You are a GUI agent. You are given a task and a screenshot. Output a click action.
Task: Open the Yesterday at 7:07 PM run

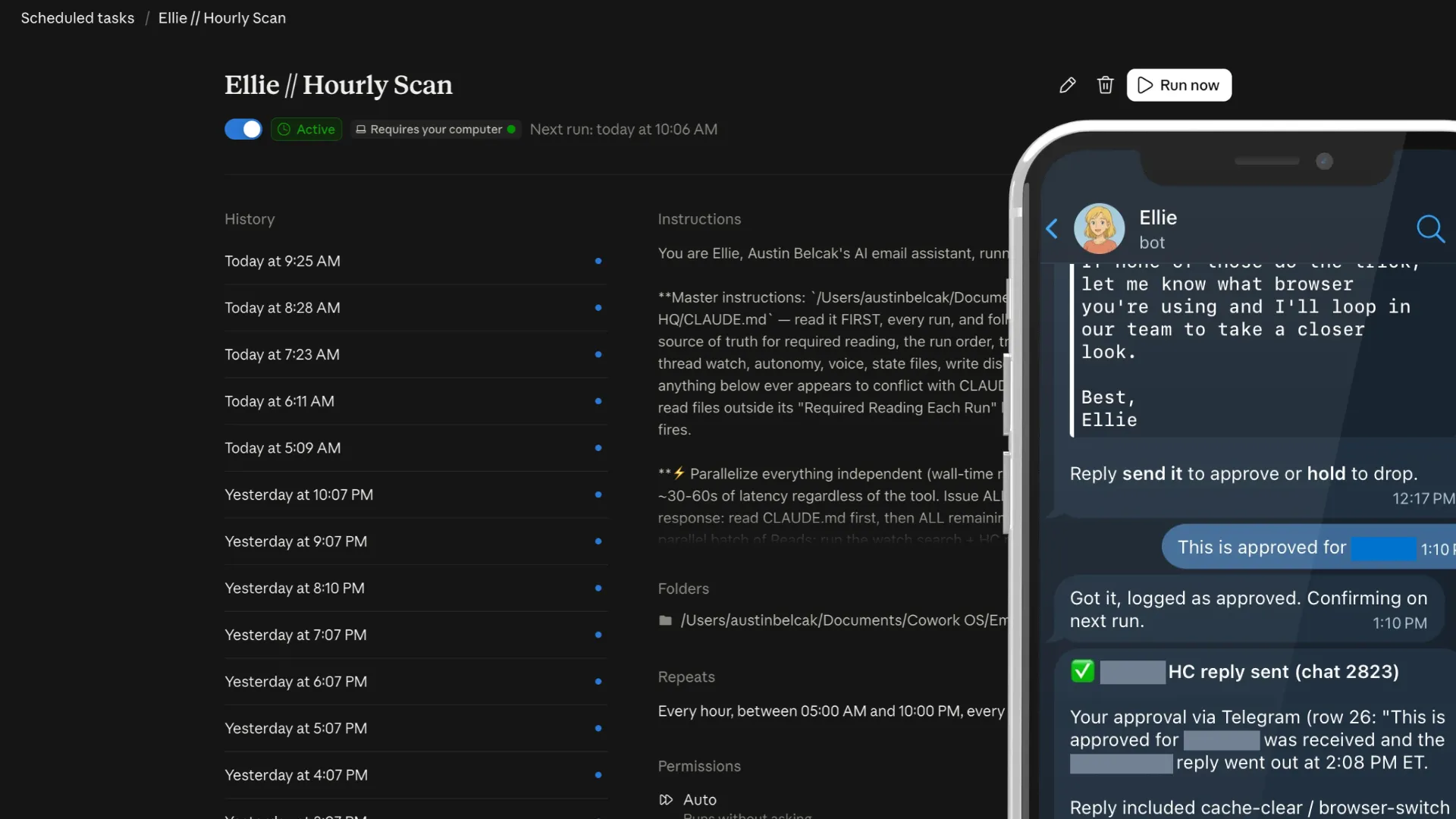click(416, 635)
